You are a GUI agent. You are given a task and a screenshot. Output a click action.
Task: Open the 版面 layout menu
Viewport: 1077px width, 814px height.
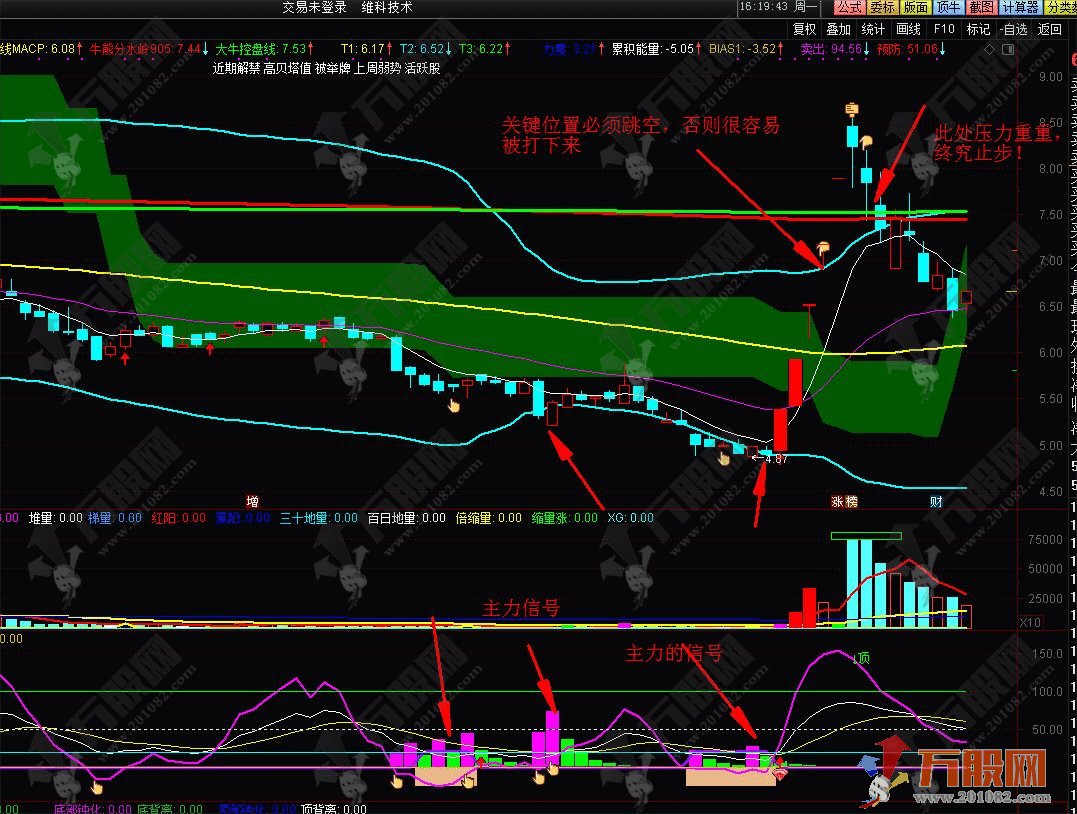(x=916, y=8)
